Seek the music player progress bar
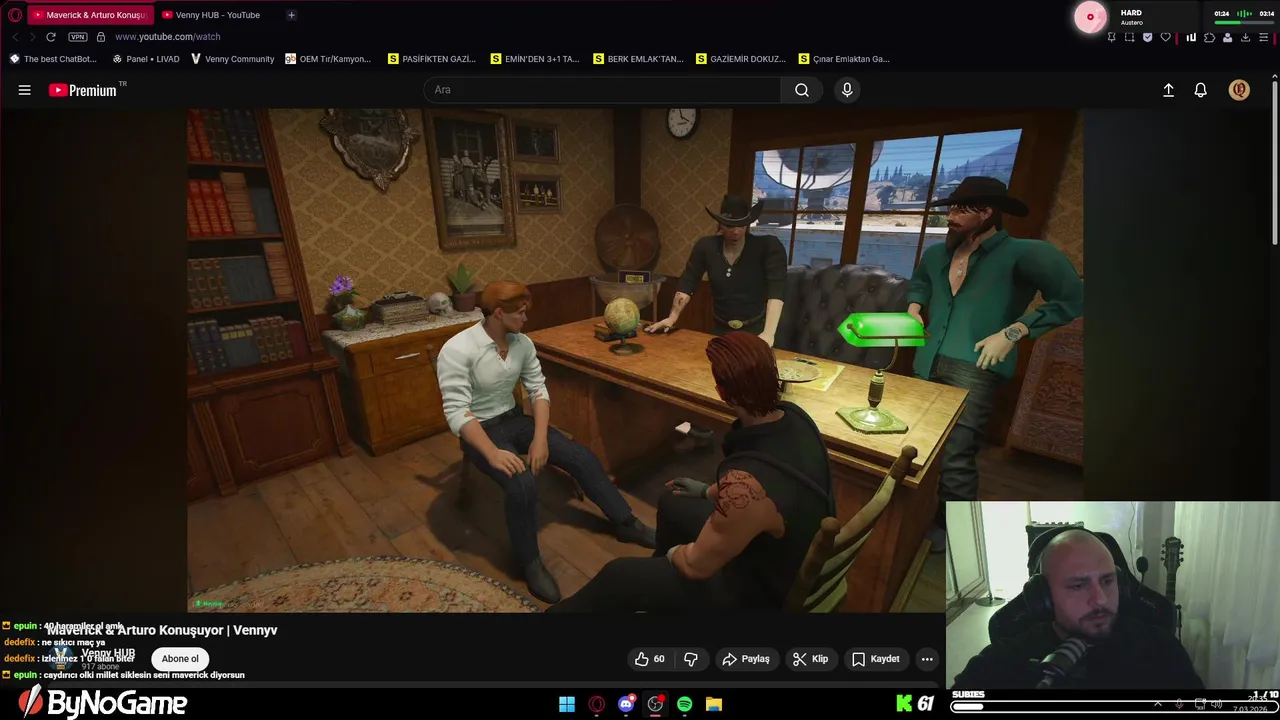Screen dimensions: 1280x720 point(1245,22)
